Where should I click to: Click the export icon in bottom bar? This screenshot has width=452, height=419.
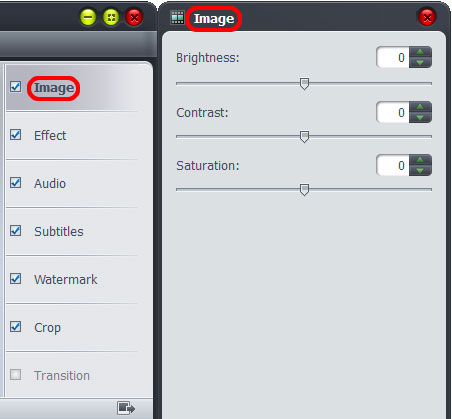pyautogui.click(x=126, y=408)
